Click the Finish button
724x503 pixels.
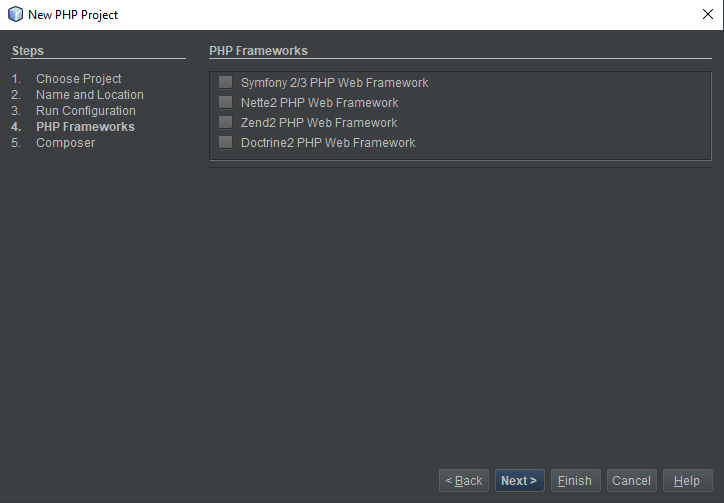coord(575,481)
